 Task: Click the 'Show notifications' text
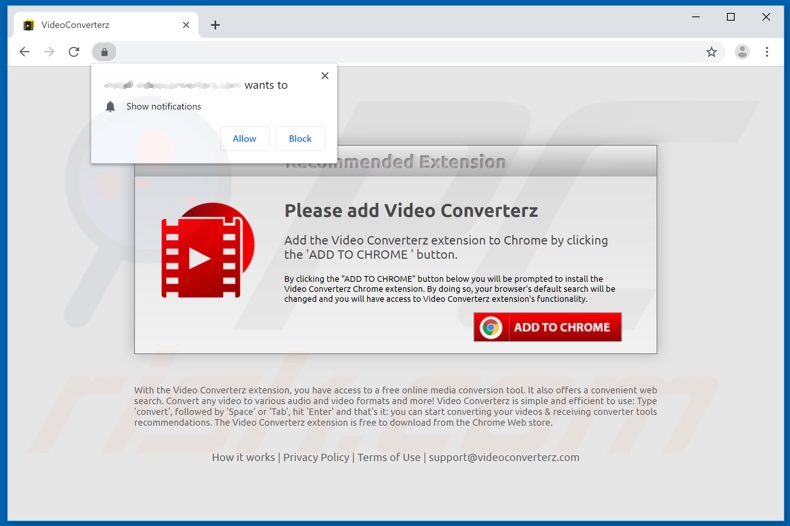pyautogui.click(x=164, y=106)
